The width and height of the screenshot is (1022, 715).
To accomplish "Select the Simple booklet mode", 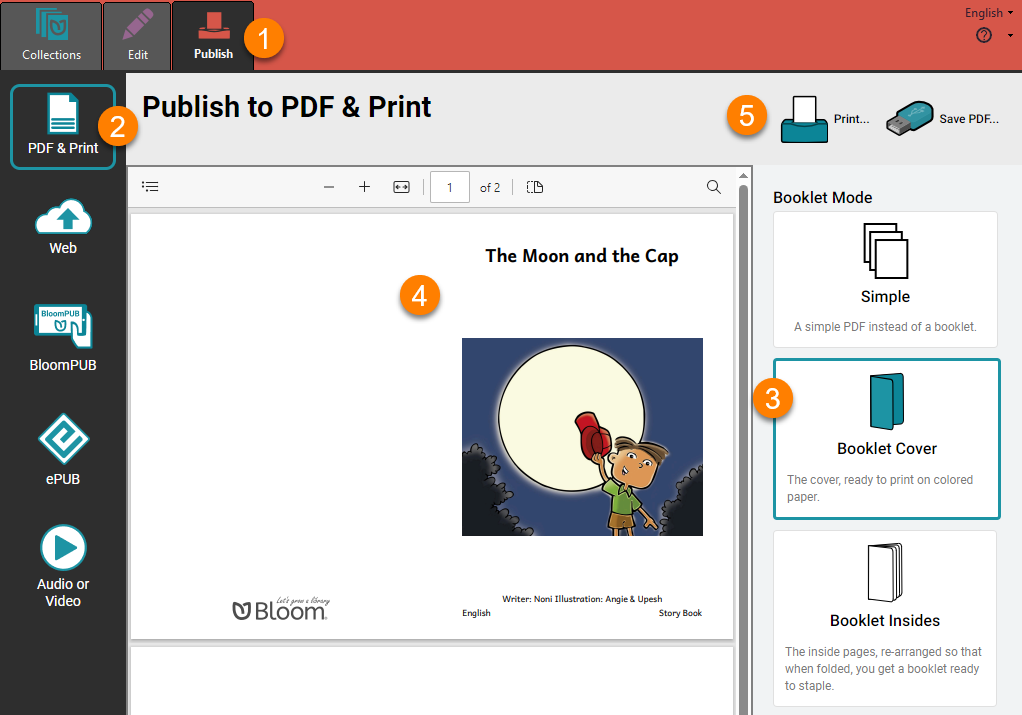I will [885, 279].
